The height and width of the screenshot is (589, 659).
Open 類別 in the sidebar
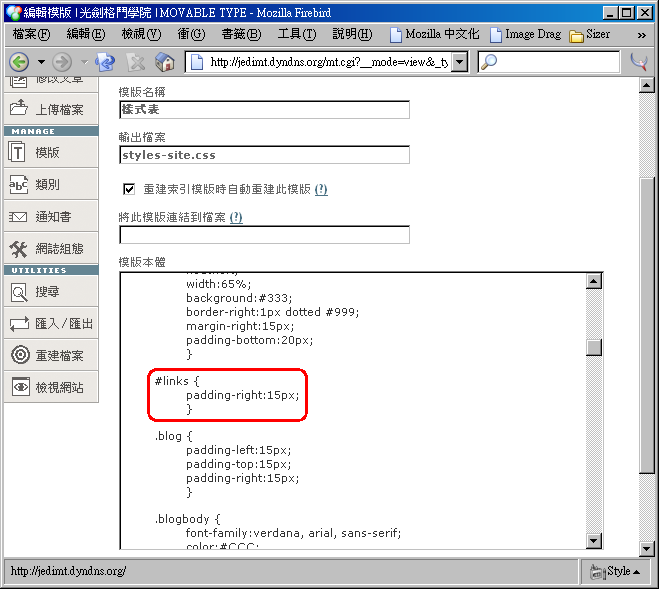[51, 184]
